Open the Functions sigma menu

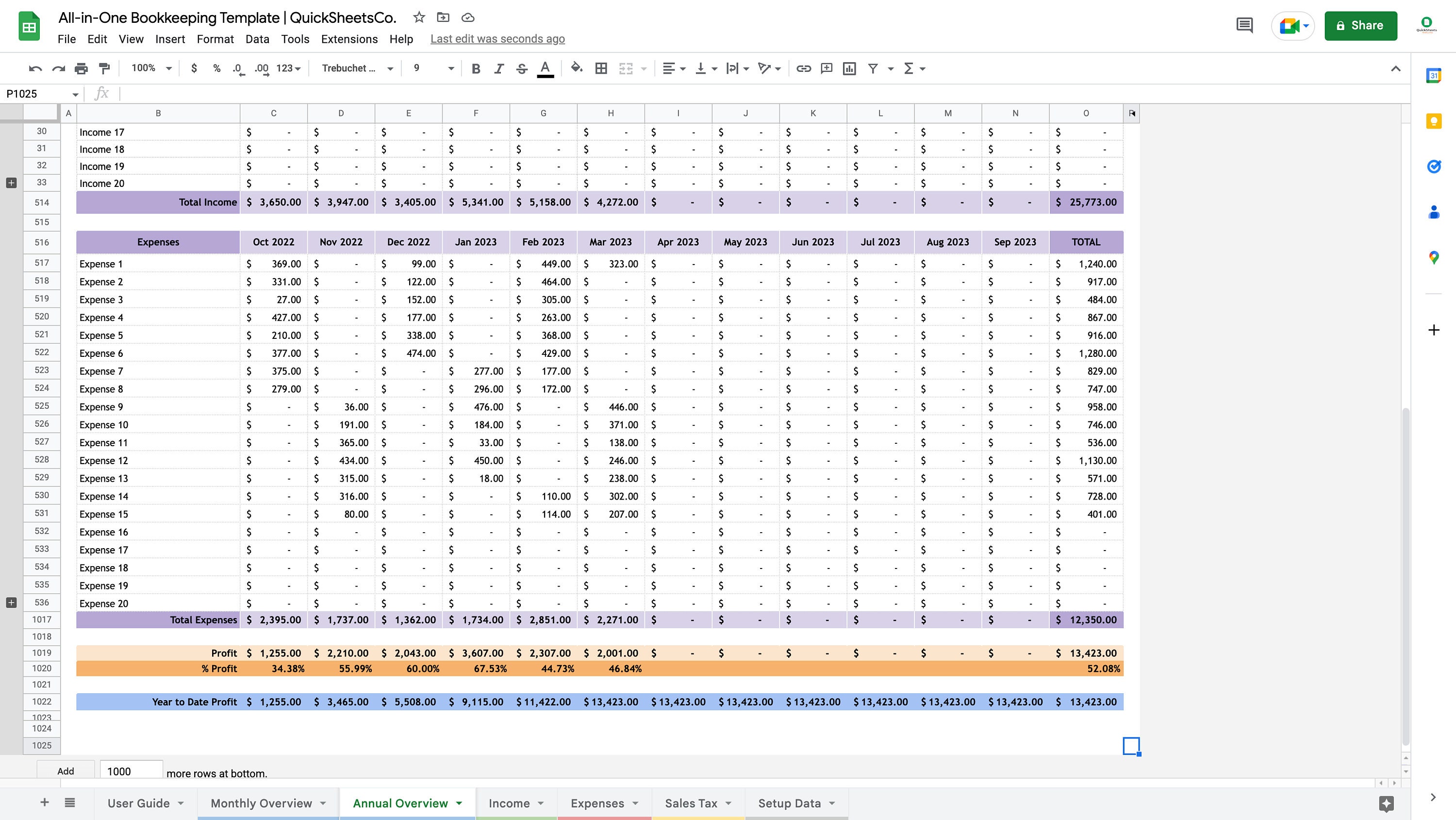pos(914,68)
